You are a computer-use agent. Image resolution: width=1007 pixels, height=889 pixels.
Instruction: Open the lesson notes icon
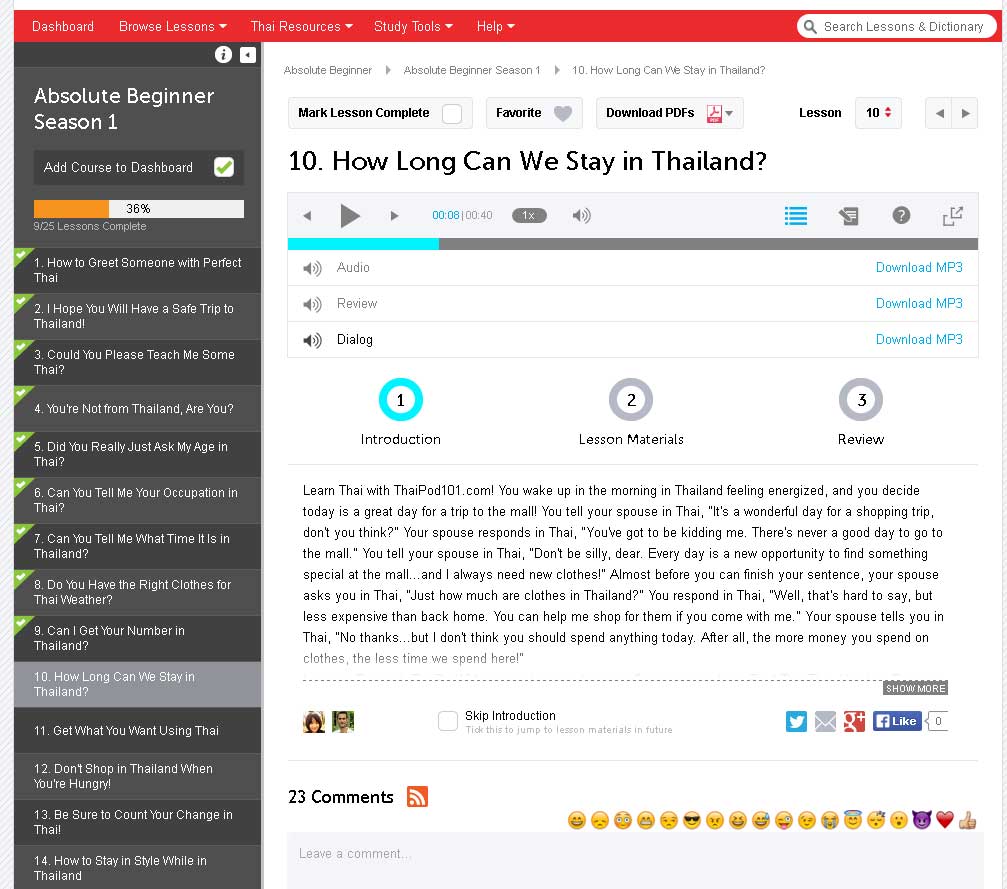tap(848, 216)
